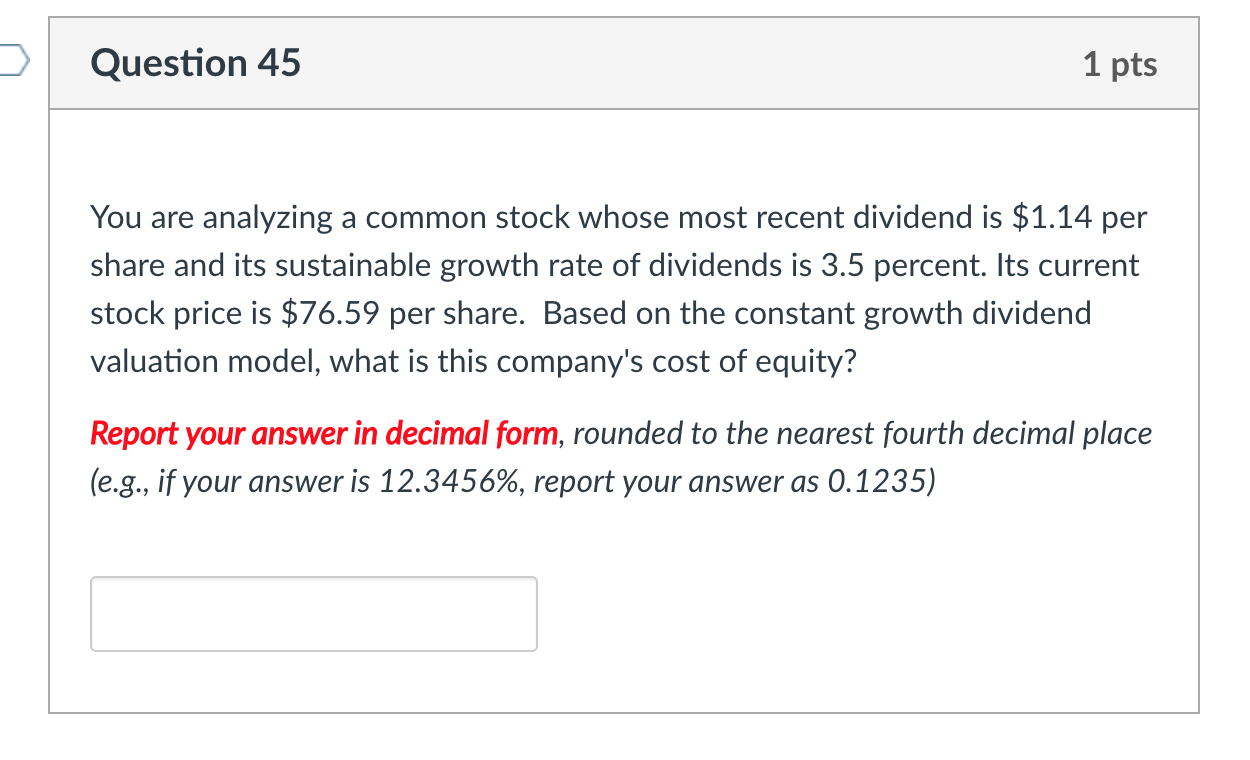
Task: Click inside the answer input box
Action: 313,613
